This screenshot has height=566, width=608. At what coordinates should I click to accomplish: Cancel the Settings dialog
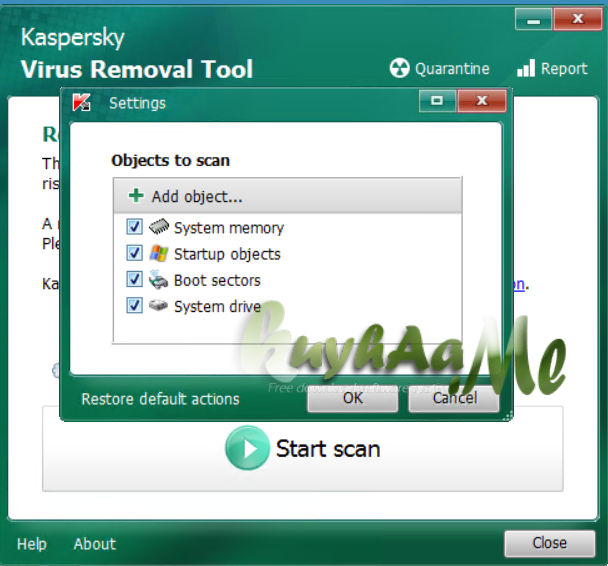click(454, 399)
